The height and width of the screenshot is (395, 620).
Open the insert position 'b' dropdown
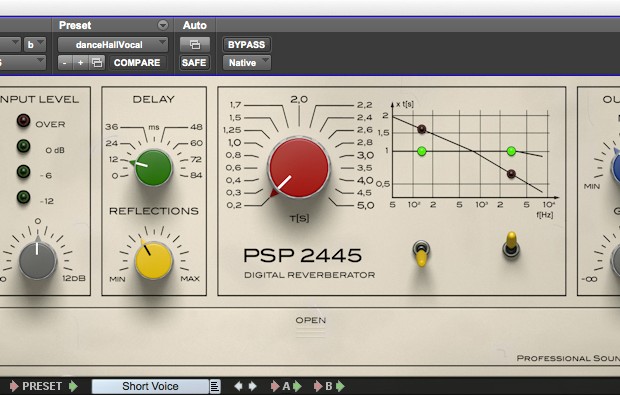click(x=35, y=45)
